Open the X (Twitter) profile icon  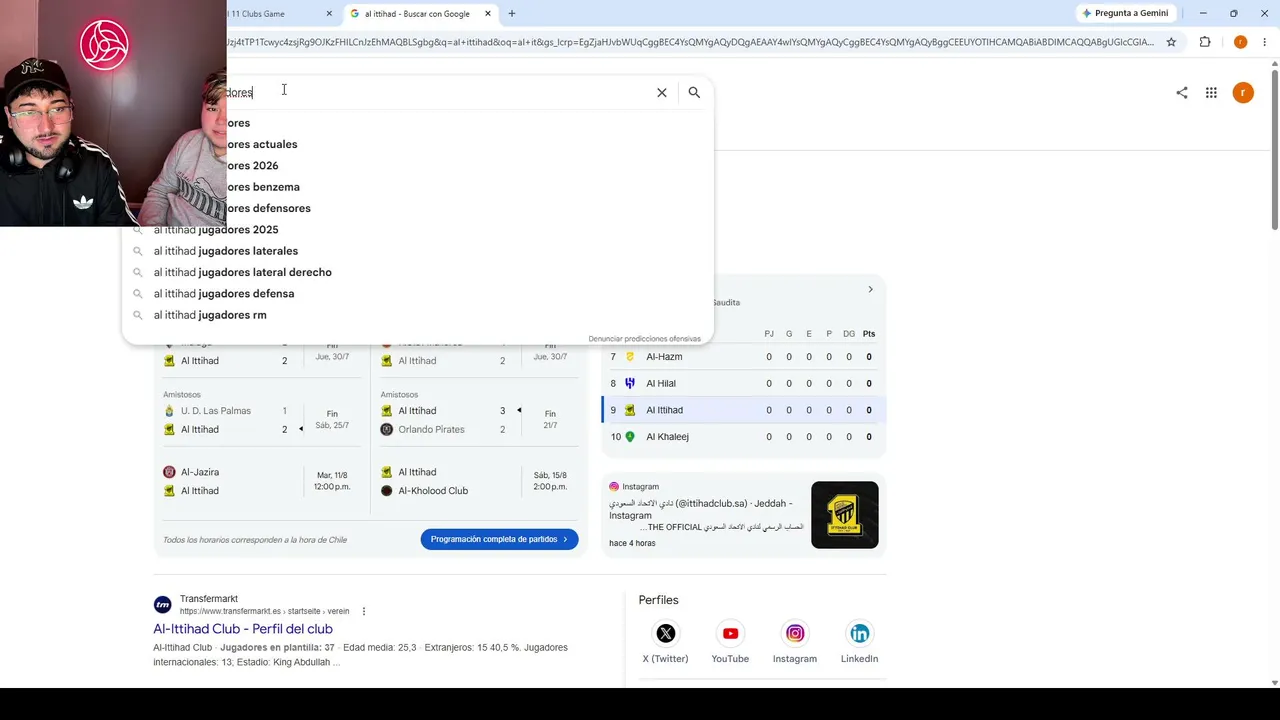[665, 633]
